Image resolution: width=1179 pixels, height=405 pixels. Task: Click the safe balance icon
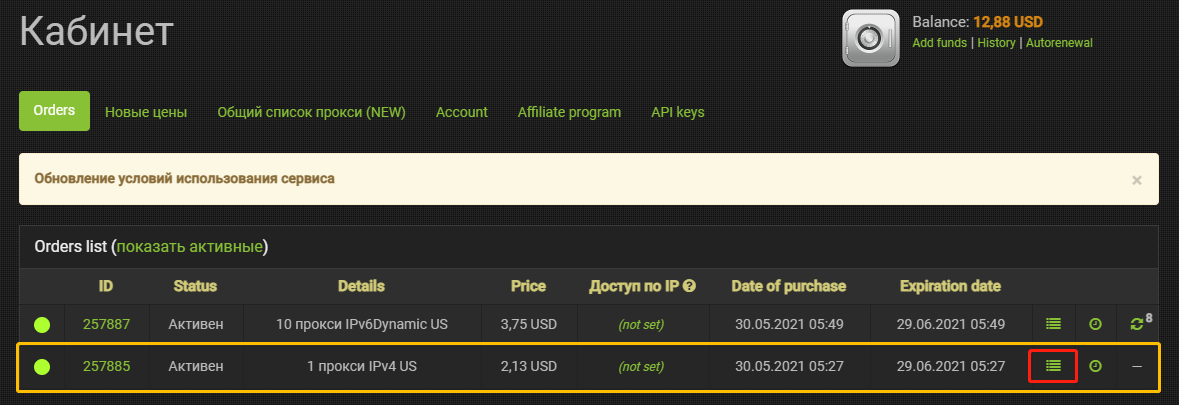click(871, 38)
